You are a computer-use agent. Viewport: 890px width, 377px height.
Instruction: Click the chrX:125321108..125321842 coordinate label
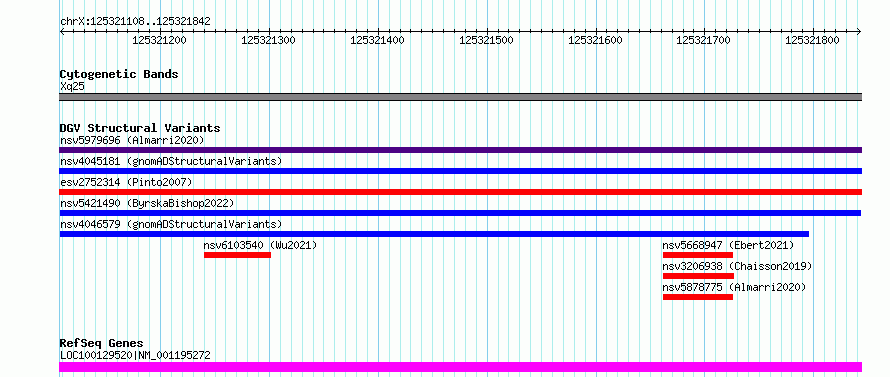[135, 22]
